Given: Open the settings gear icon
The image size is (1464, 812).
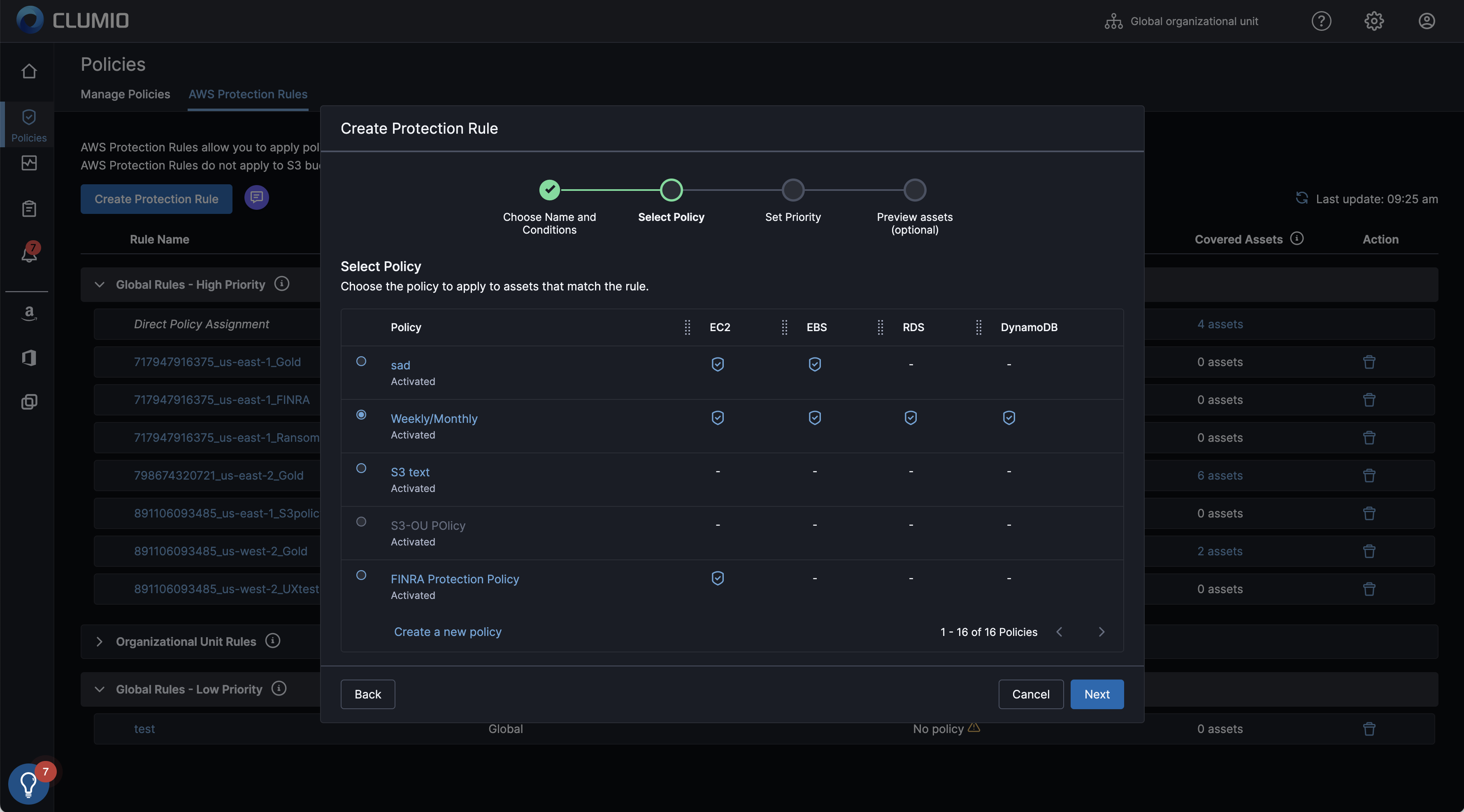Looking at the screenshot, I should [1373, 21].
